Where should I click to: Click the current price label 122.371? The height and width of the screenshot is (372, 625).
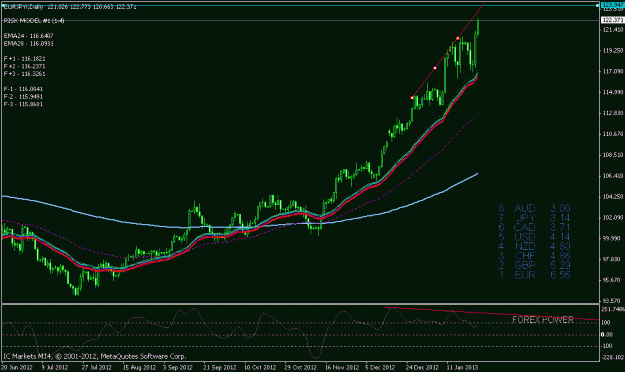pos(612,20)
